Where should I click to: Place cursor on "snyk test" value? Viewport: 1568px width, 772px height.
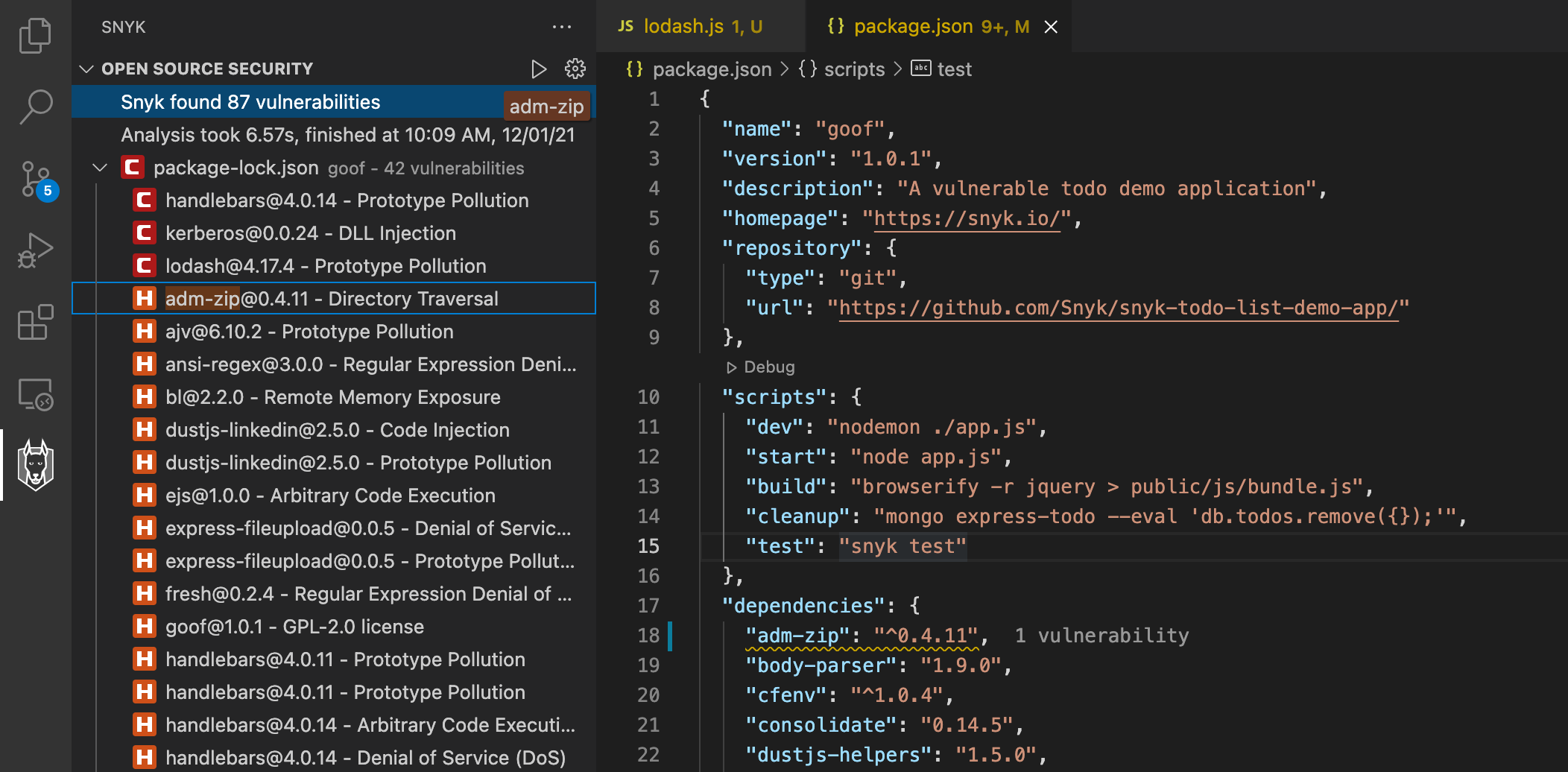point(902,546)
